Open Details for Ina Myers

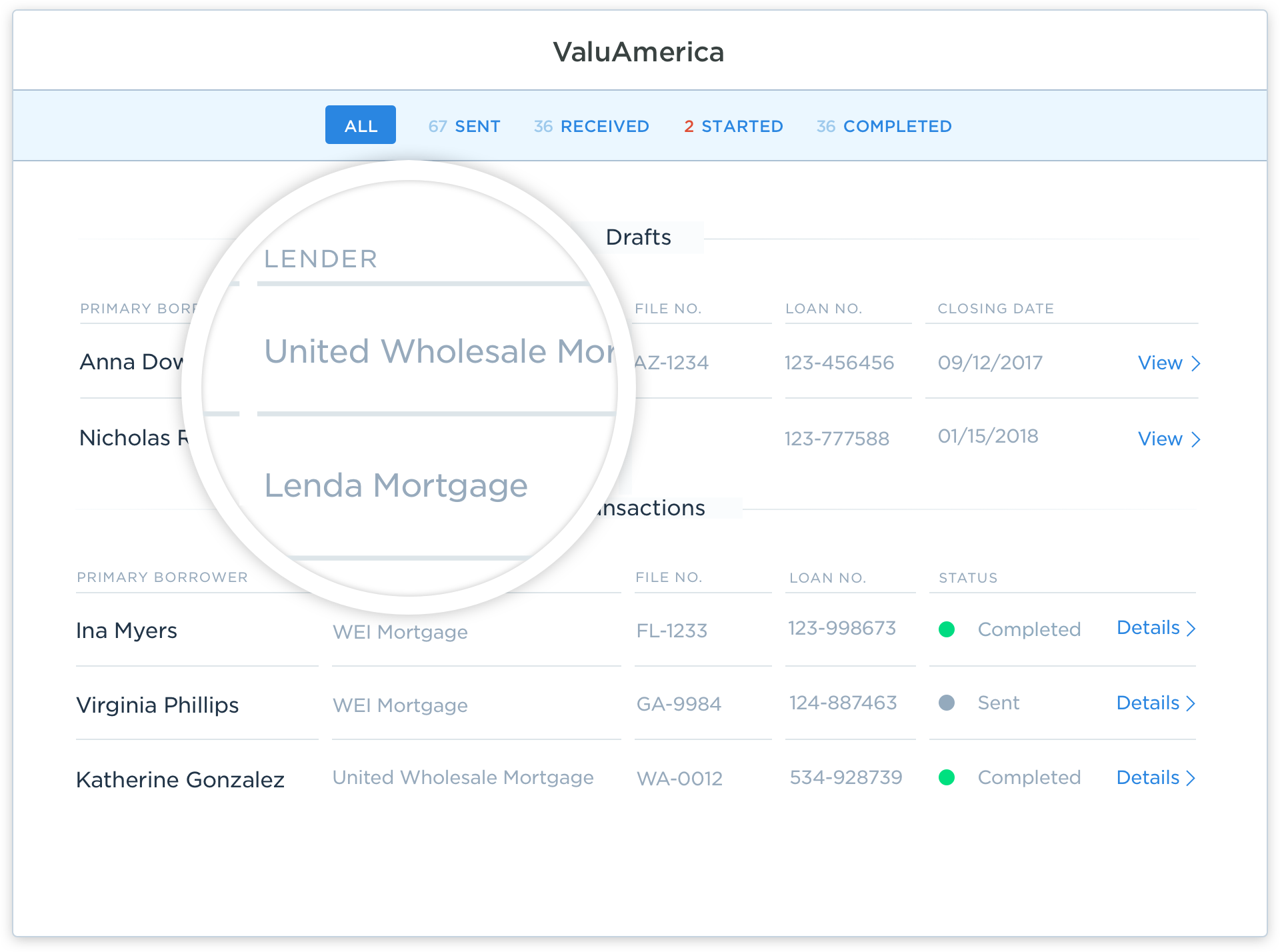(x=1156, y=628)
